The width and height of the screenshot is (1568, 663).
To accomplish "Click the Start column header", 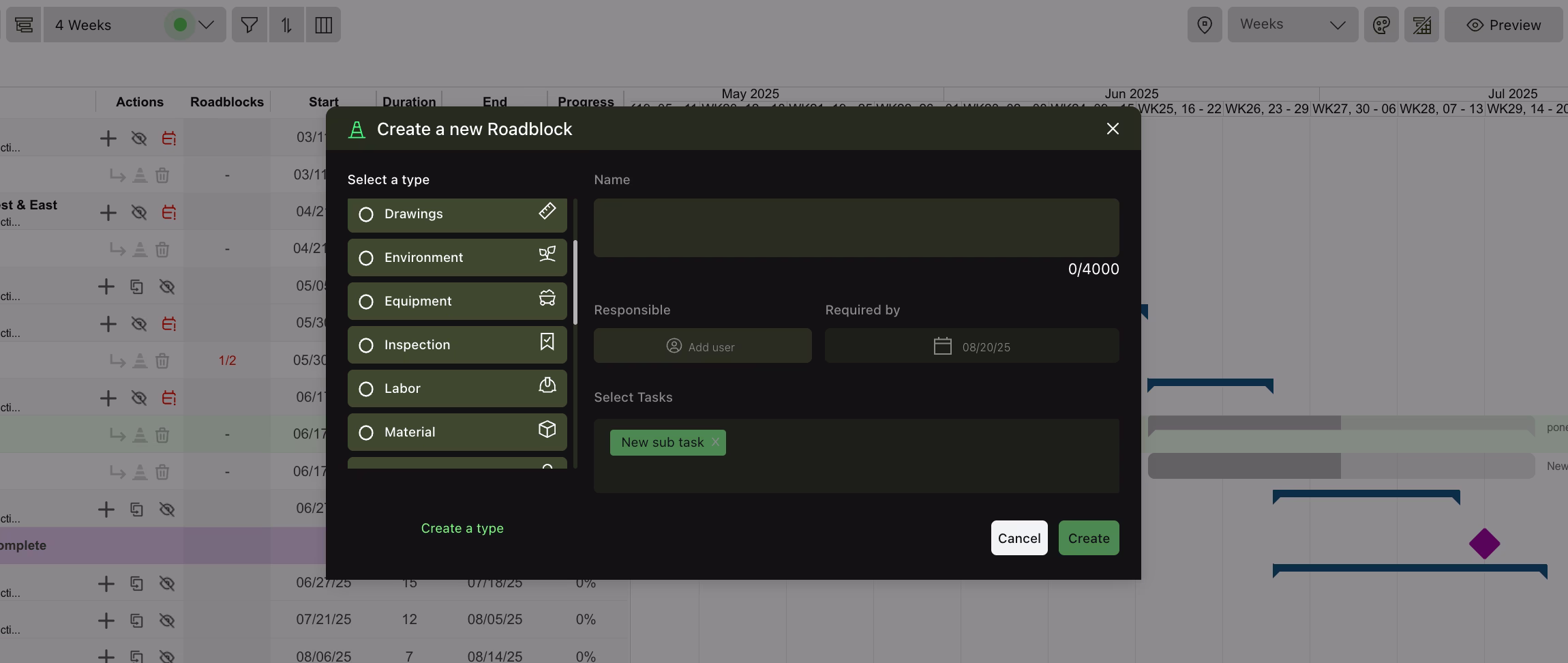I will coord(324,102).
